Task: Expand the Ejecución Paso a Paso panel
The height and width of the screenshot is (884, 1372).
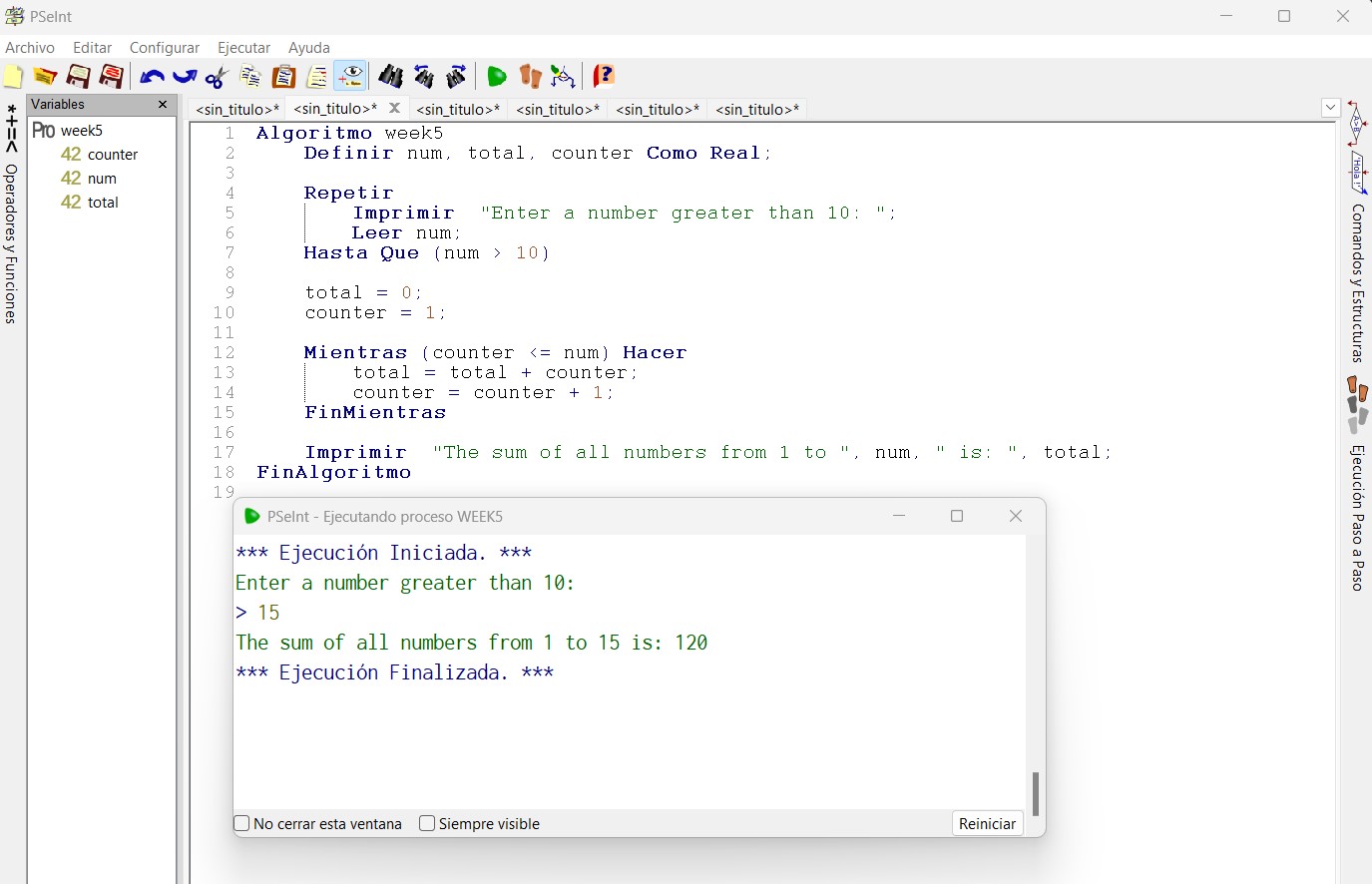Action: (1358, 518)
